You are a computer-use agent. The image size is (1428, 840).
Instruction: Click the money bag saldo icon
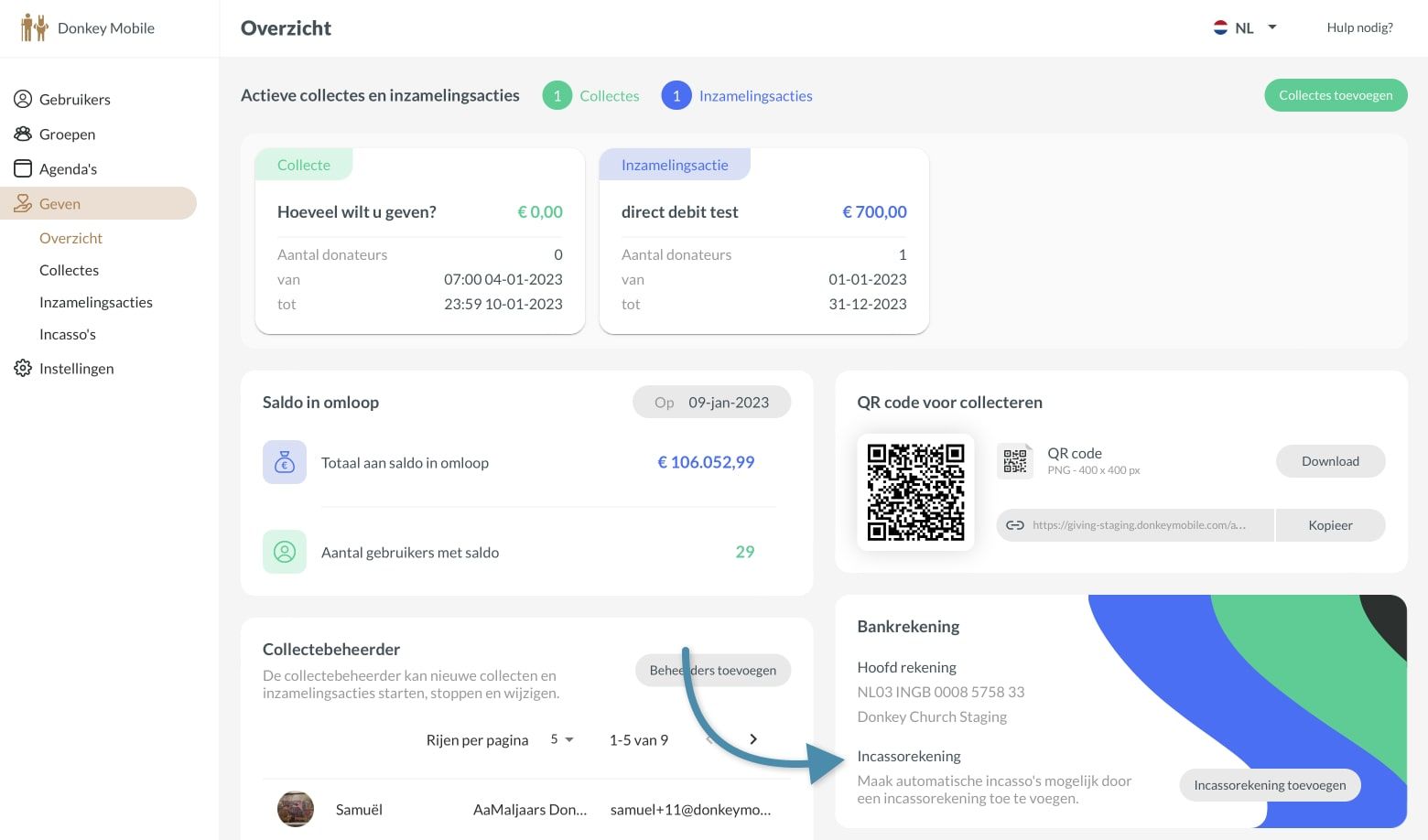[285, 462]
